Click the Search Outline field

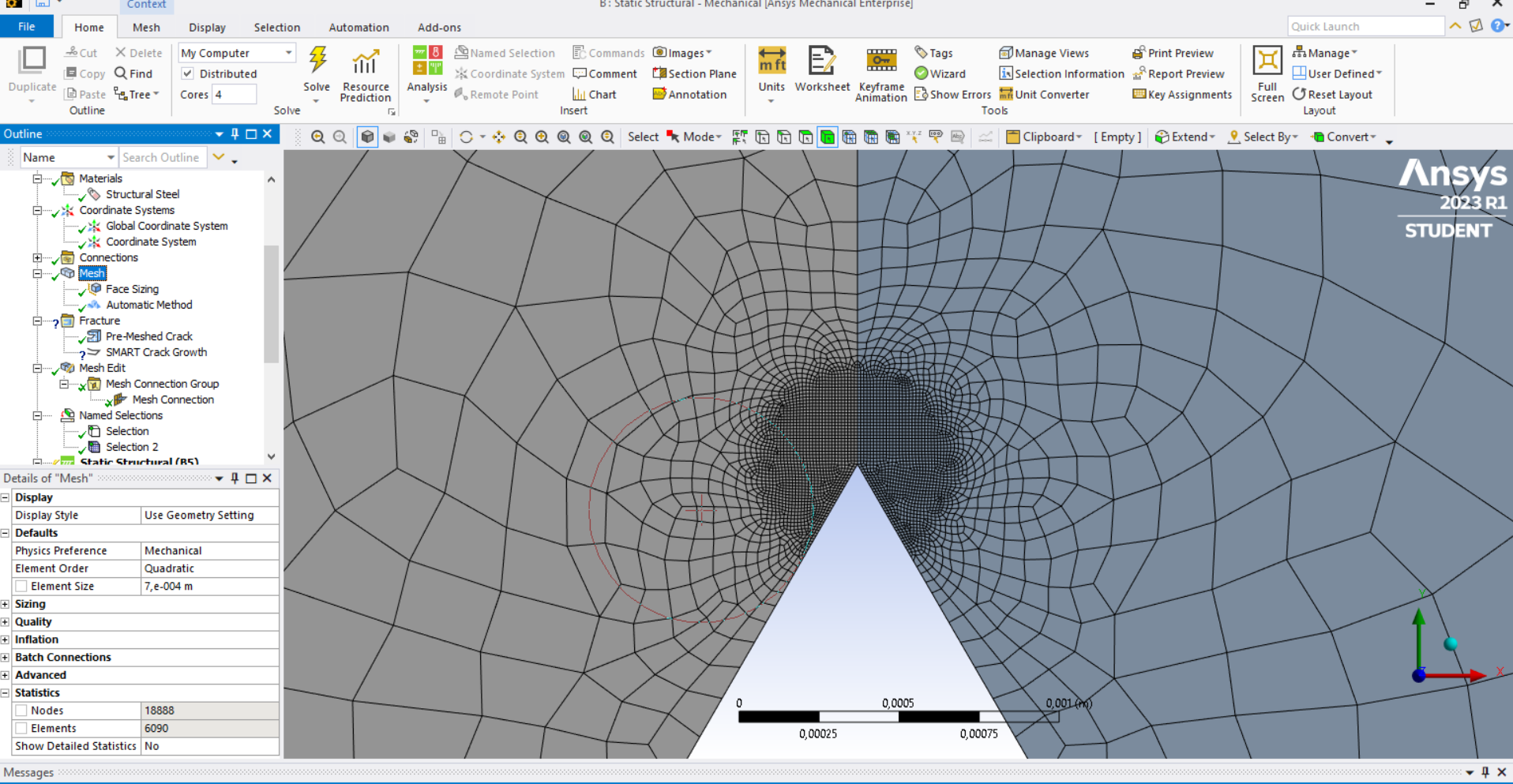[x=162, y=157]
